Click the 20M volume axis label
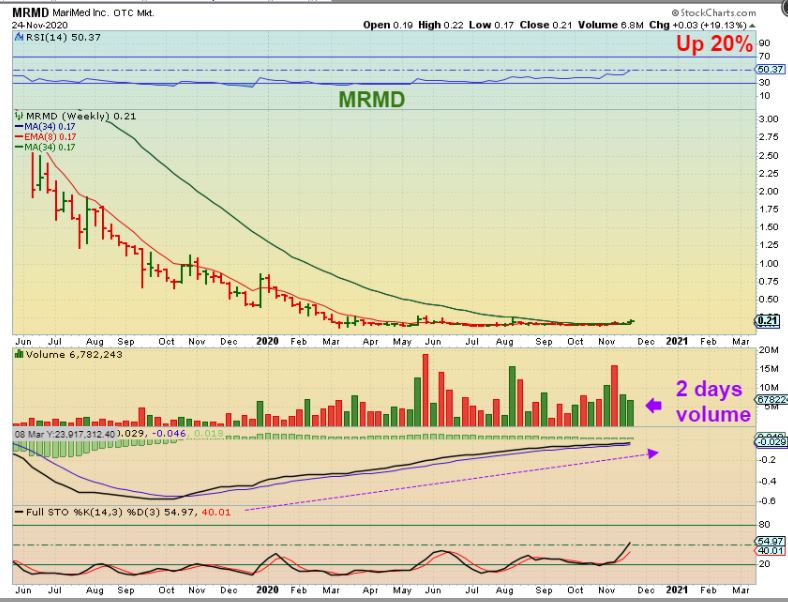The image size is (788, 602). [770, 350]
